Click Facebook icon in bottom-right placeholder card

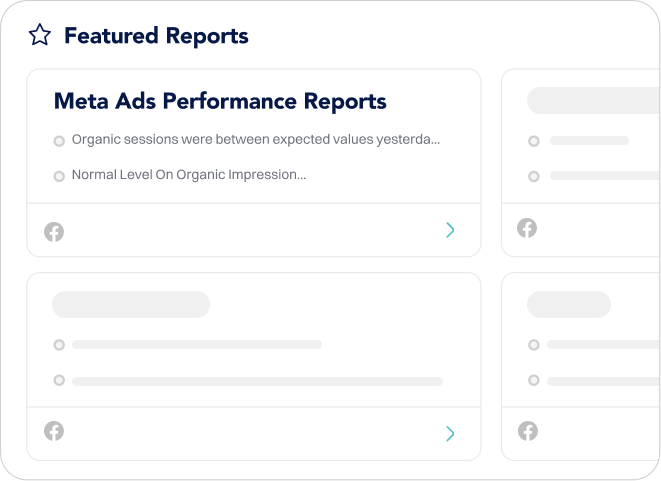[x=528, y=431]
